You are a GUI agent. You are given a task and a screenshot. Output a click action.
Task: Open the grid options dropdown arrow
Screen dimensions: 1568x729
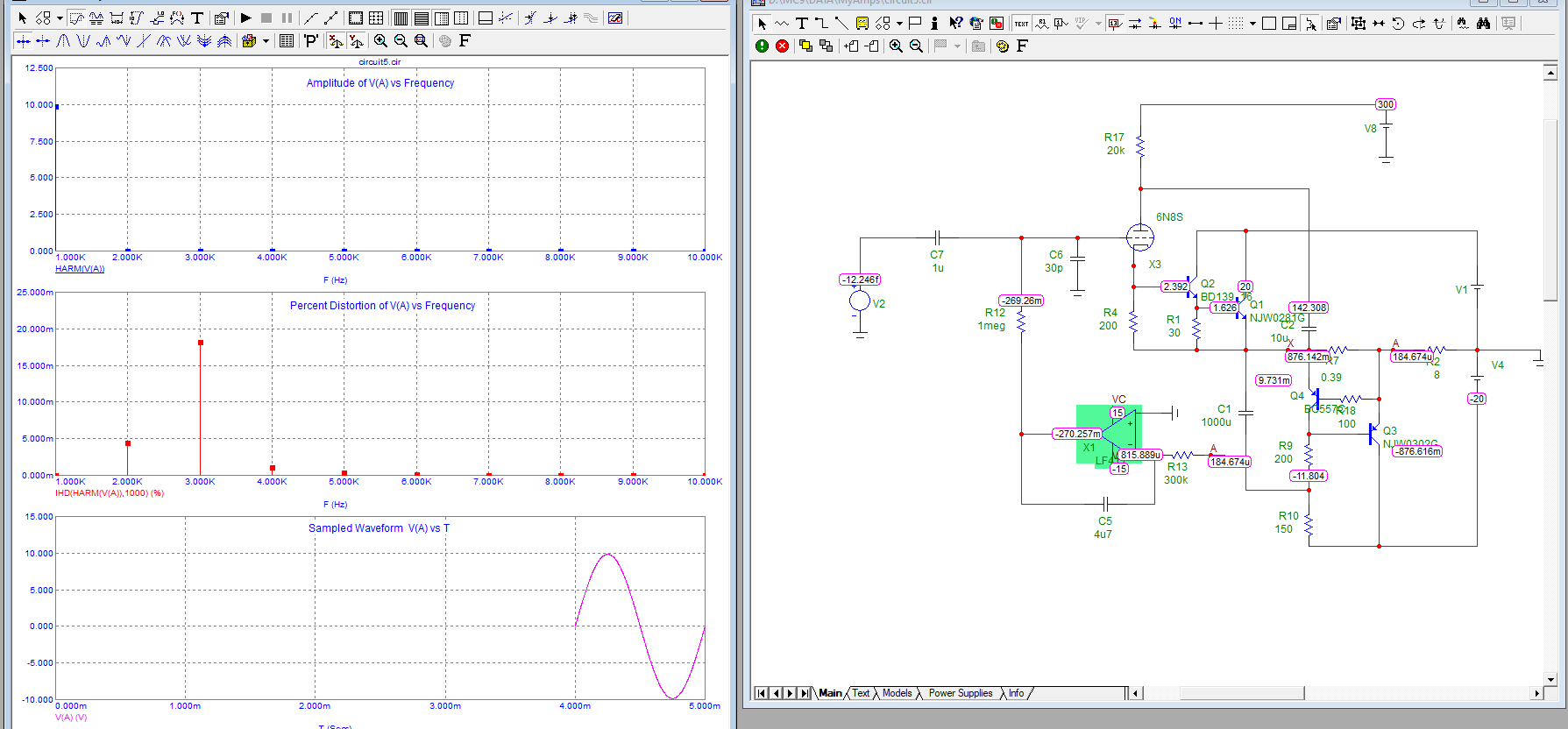coord(1252,24)
